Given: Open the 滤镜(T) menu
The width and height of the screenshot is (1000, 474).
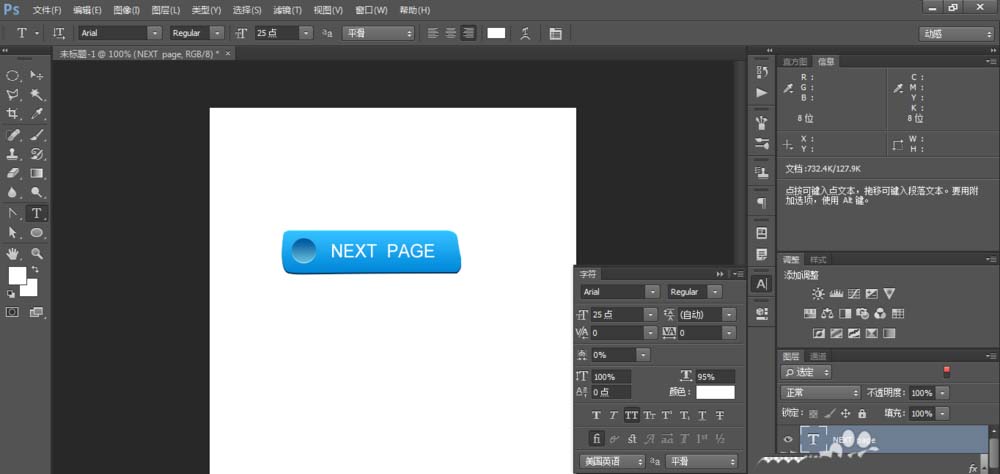Looking at the screenshot, I should [x=286, y=9].
